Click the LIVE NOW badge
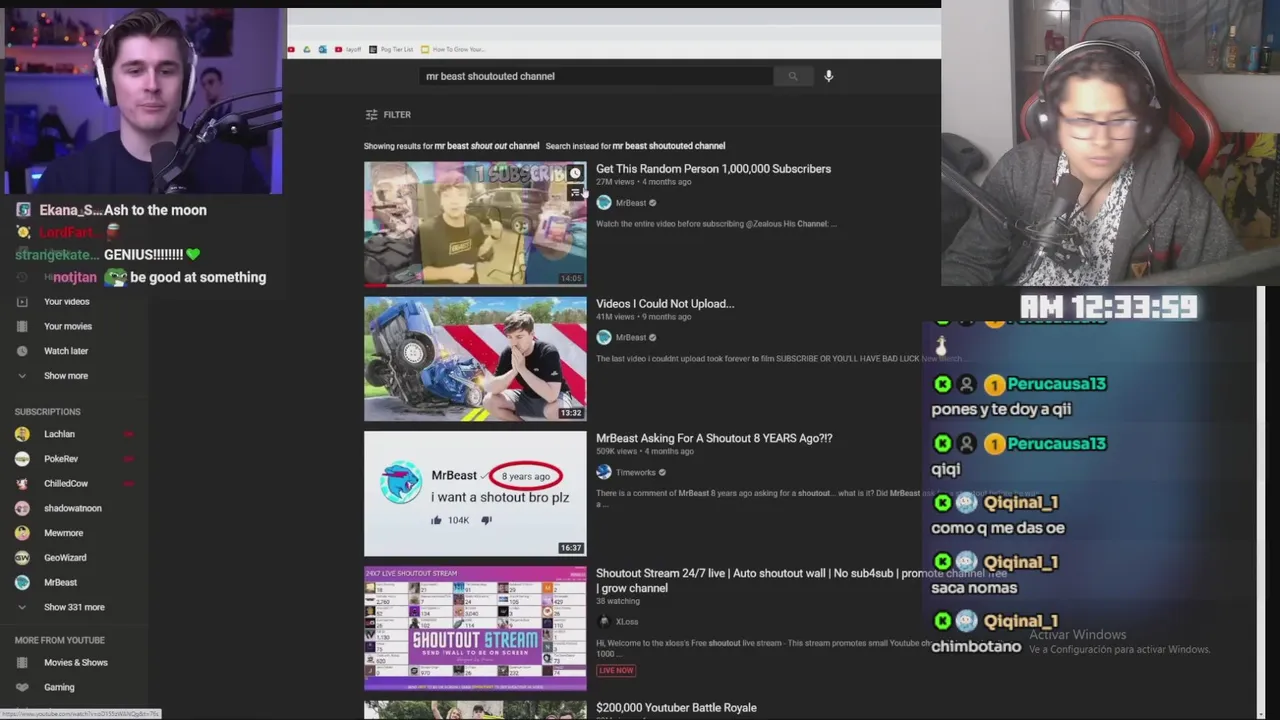The width and height of the screenshot is (1280, 720). (616, 671)
